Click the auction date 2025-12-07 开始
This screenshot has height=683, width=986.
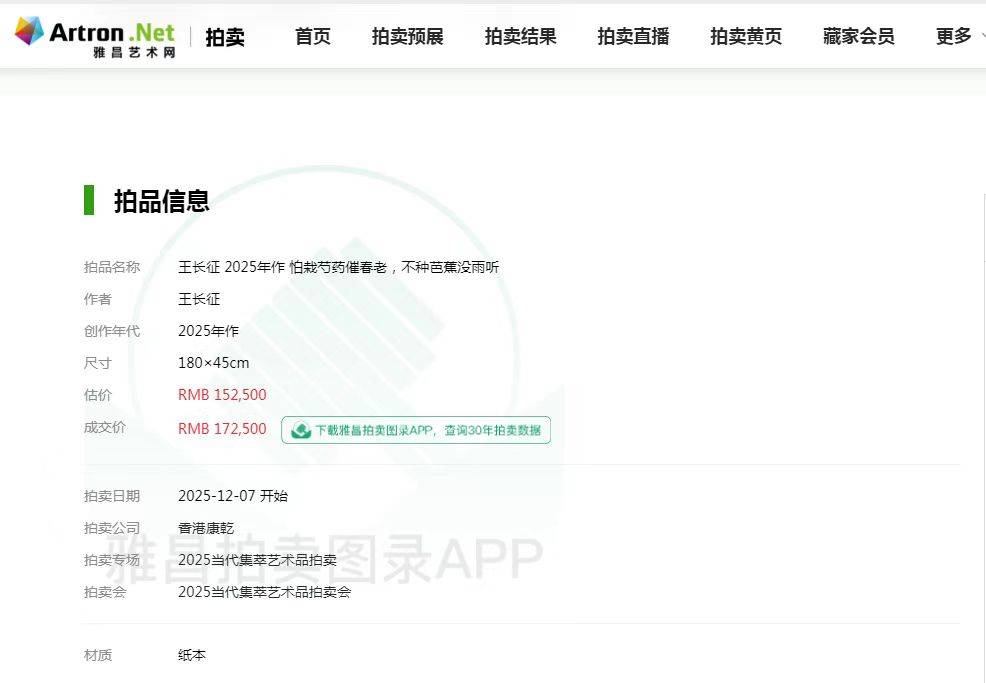pos(232,496)
